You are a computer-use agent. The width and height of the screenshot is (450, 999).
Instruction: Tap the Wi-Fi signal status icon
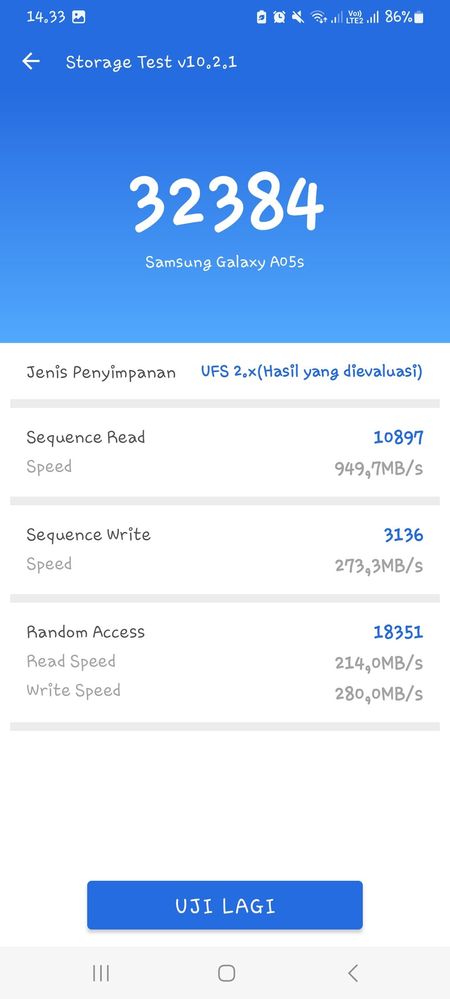tap(318, 17)
